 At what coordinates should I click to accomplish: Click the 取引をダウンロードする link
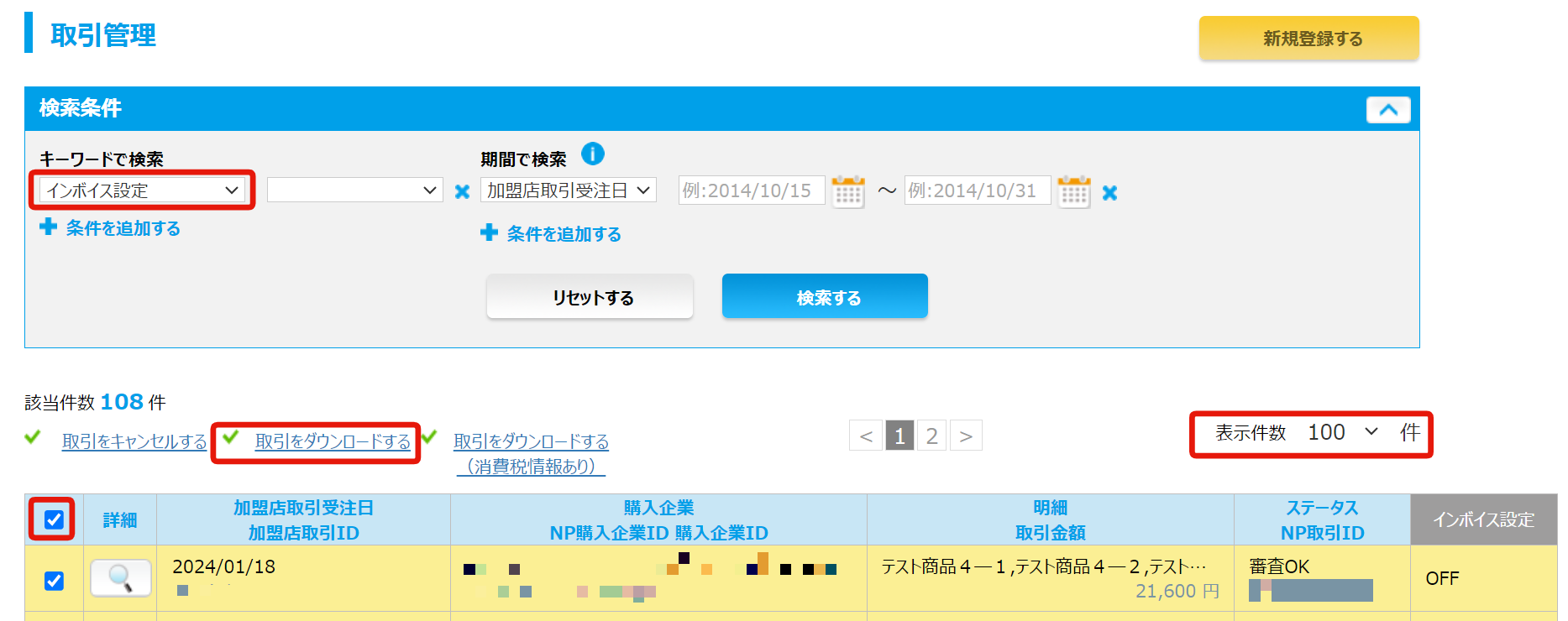(x=333, y=441)
